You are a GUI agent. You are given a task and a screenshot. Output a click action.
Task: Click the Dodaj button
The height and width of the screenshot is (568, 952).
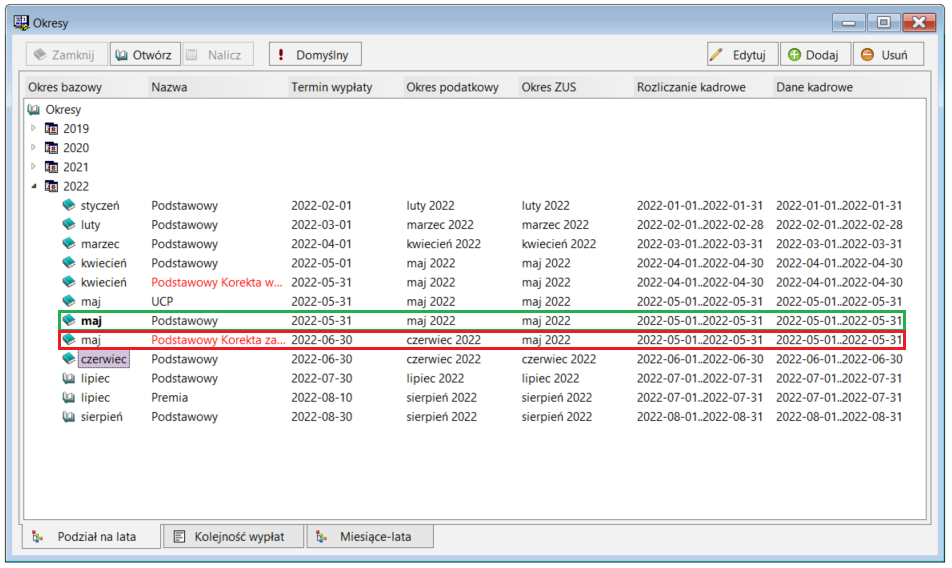click(815, 55)
